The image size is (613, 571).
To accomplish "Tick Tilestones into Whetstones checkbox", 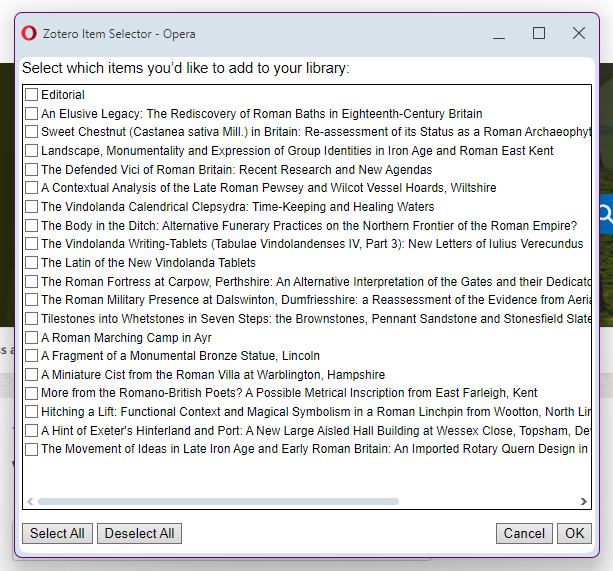I will click(31, 319).
